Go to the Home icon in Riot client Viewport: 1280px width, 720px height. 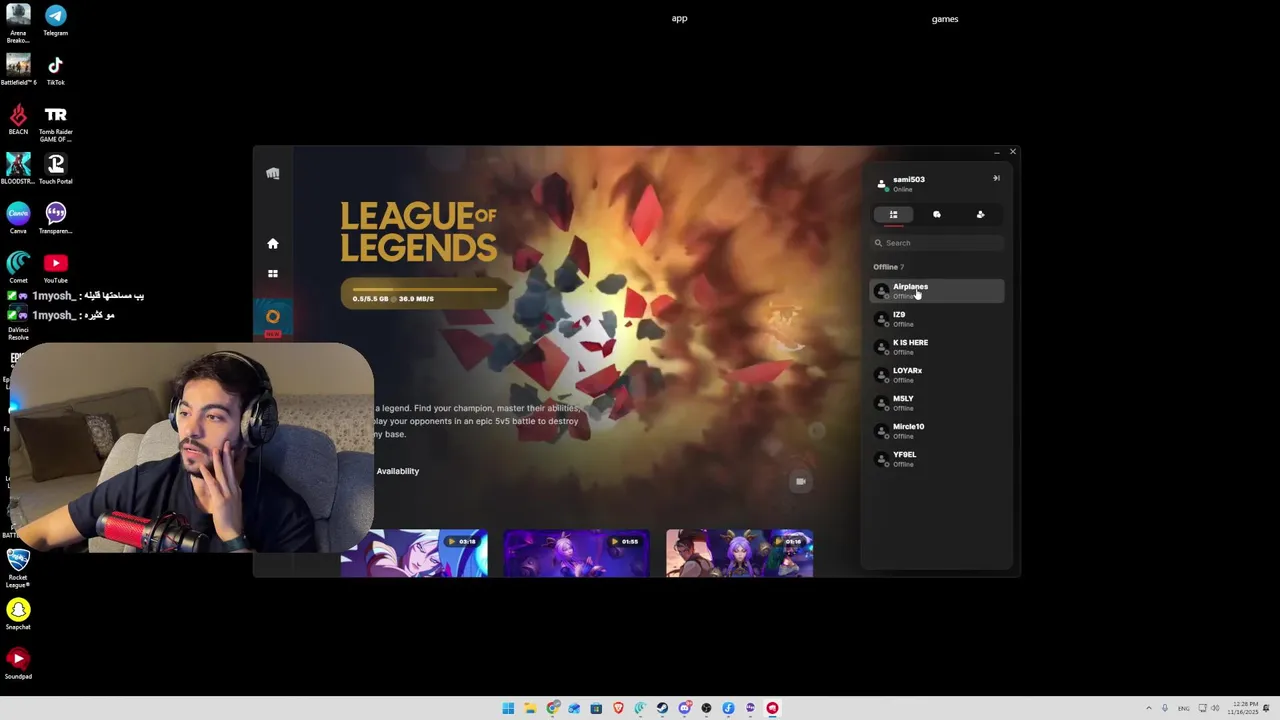coord(272,243)
